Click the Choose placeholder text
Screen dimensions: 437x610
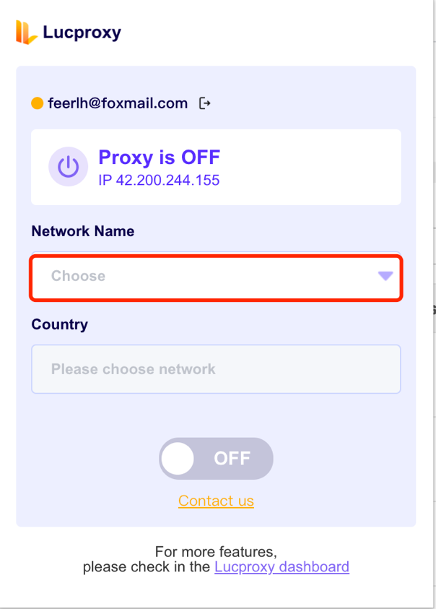[78, 276]
